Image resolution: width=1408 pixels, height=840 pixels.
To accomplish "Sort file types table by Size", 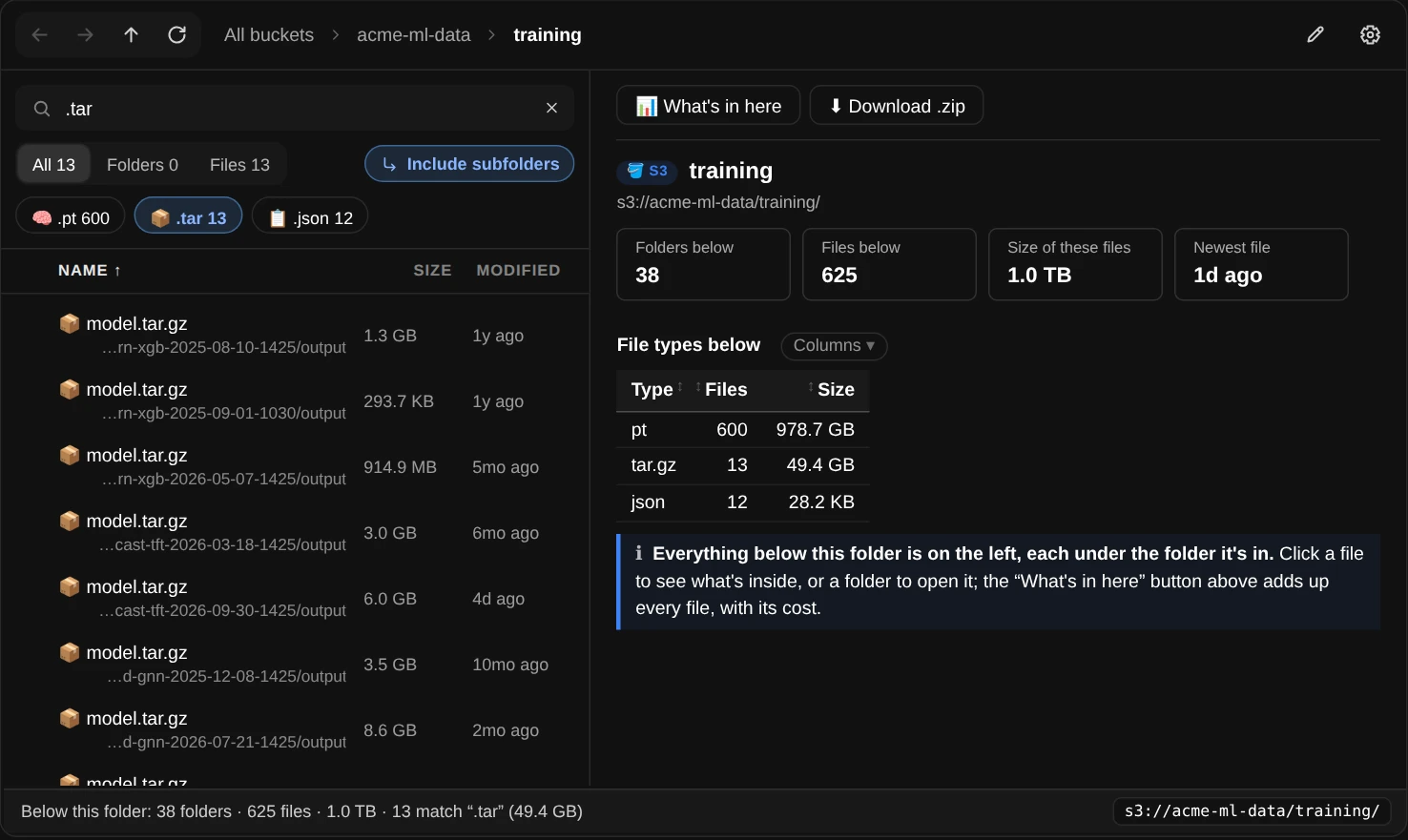I will [x=832, y=389].
